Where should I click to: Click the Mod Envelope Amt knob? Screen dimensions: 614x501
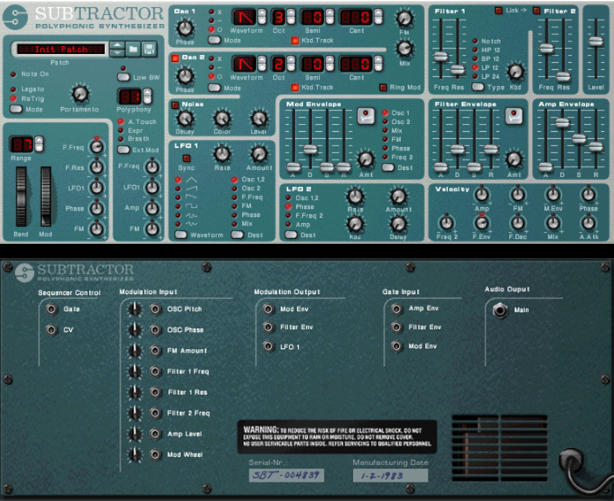(x=366, y=159)
